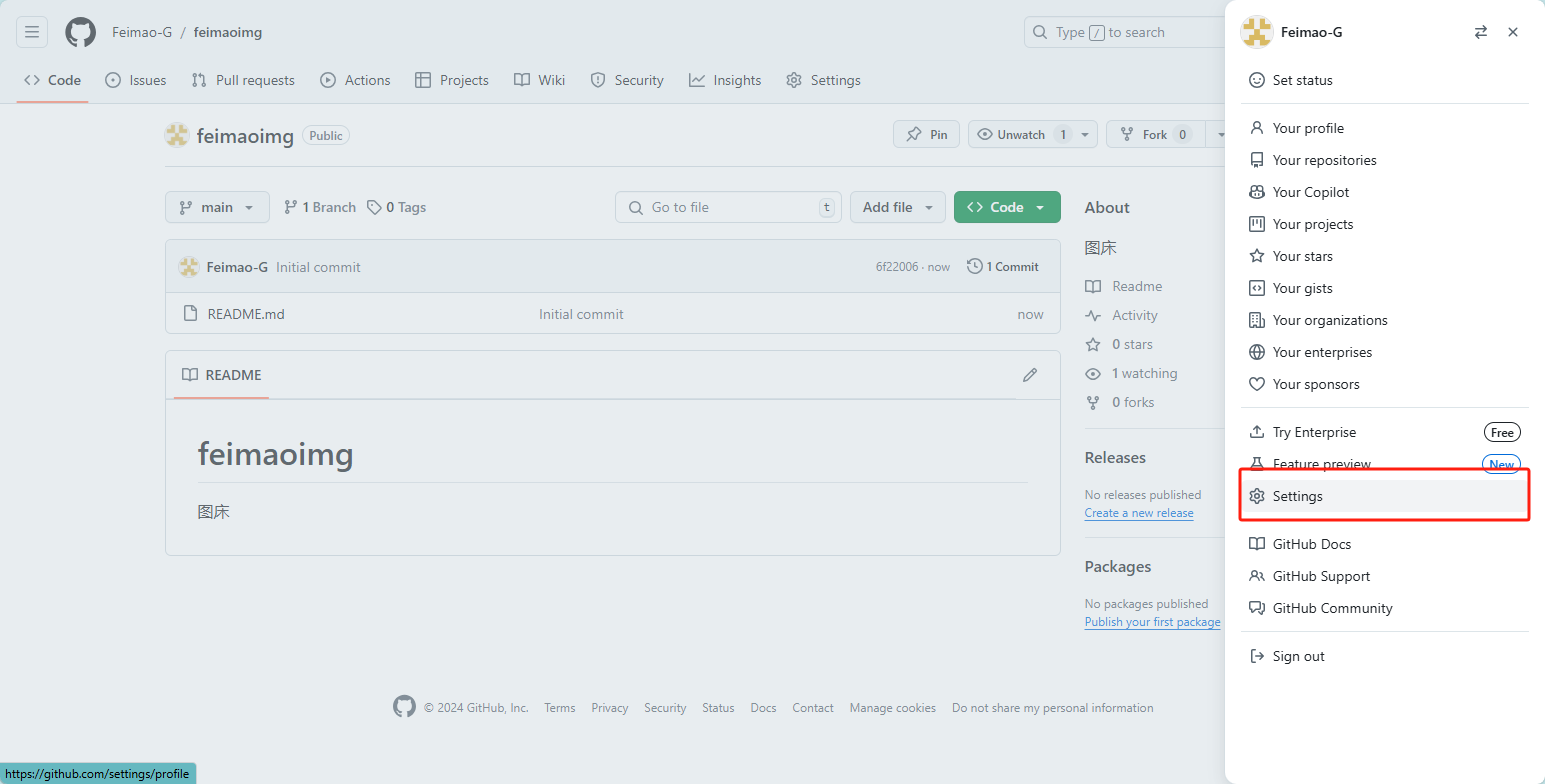The width and height of the screenshot is (1545, 784).
Task: Click the Unwatch button
Action: point(1021,134)
